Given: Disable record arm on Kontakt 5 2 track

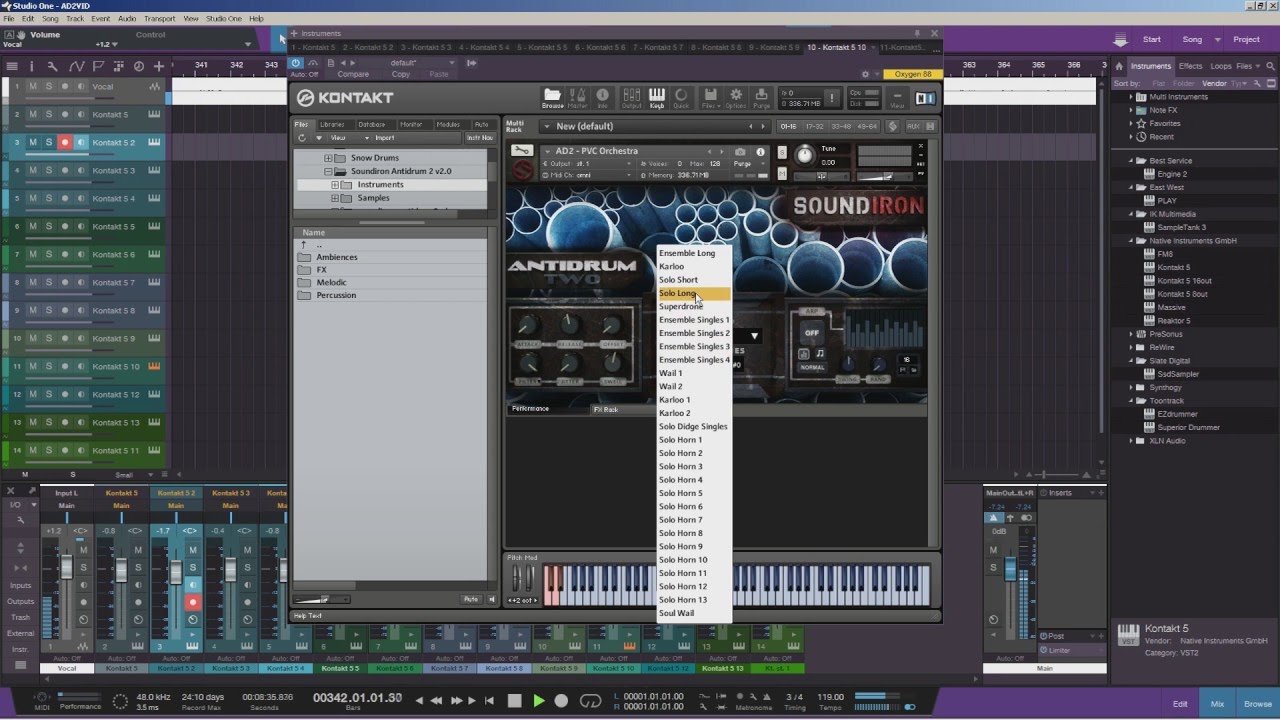Looking at the screenshot, I should [x=65, y=143].
